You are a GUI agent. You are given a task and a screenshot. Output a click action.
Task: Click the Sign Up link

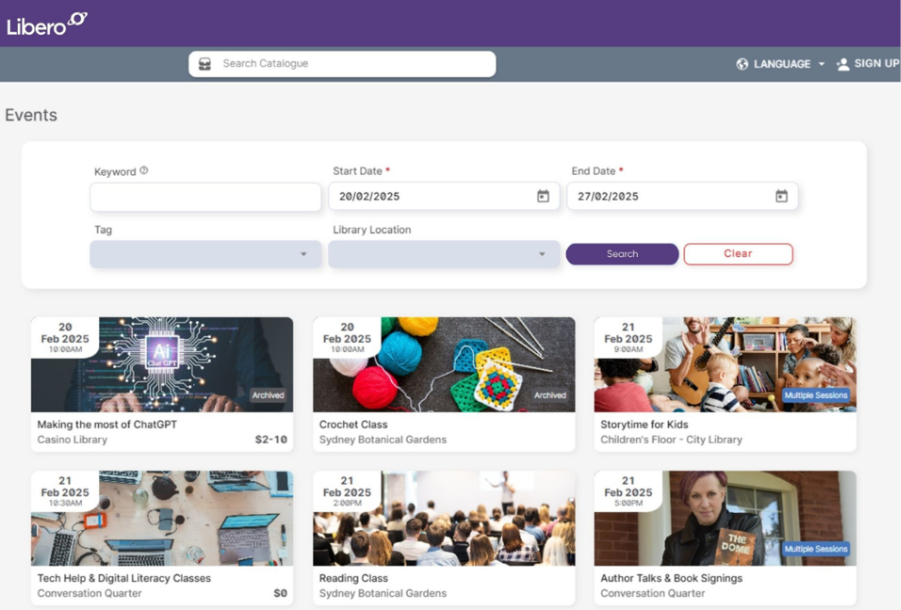click(x=876, y=64)
